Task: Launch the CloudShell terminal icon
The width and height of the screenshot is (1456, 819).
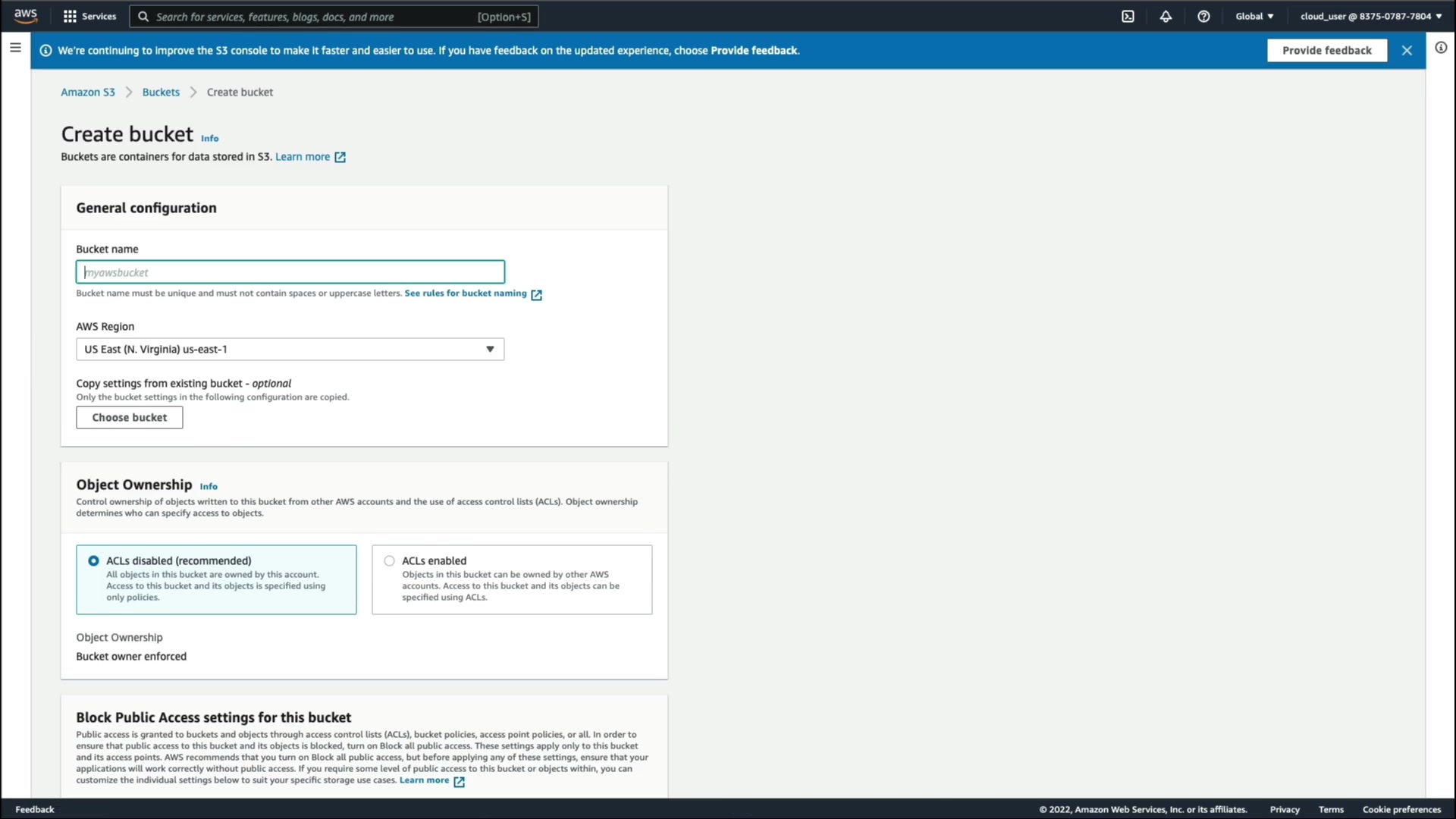Action: click(1128, 16)
